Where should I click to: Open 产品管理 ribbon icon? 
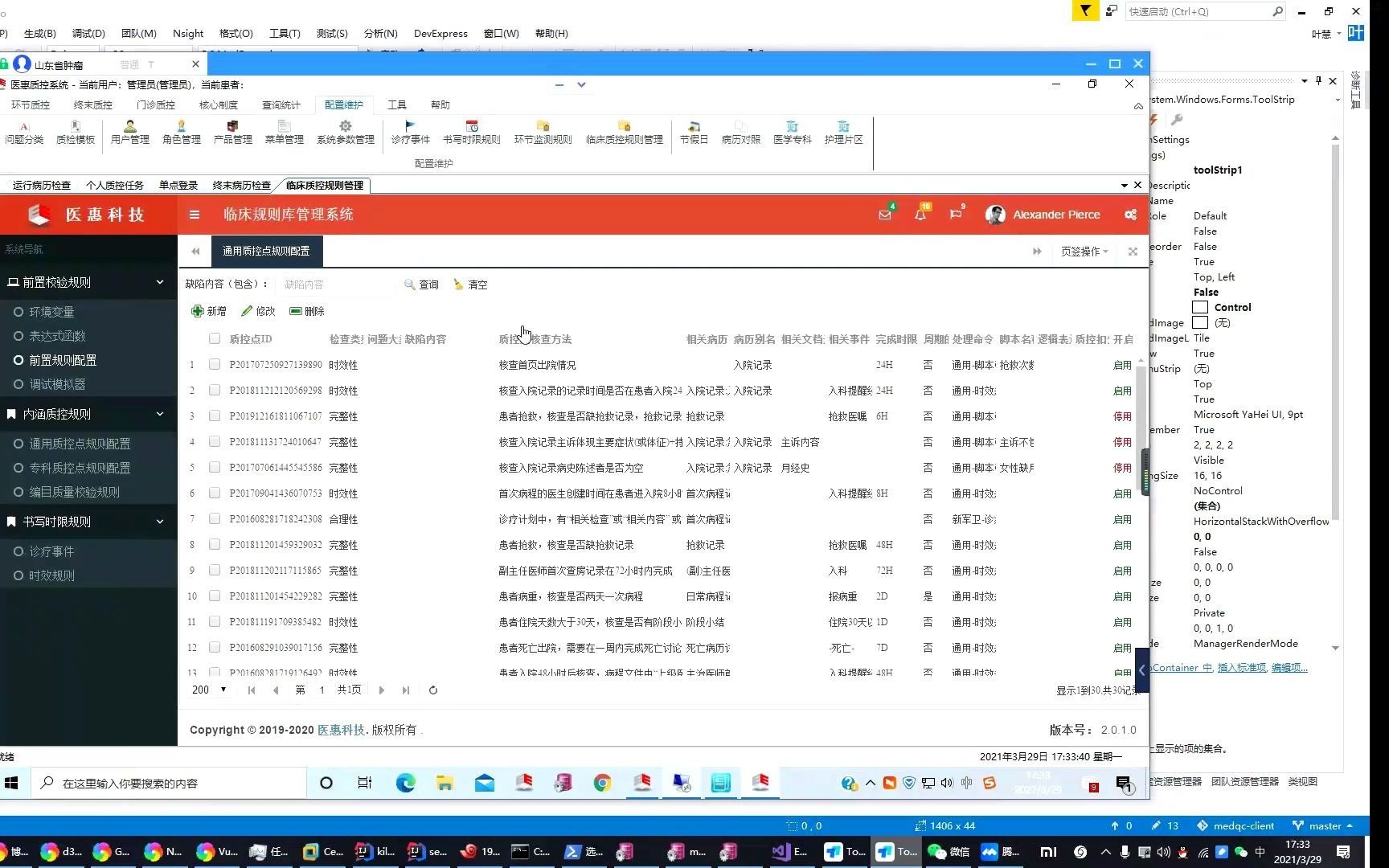[x=233, y=133]
